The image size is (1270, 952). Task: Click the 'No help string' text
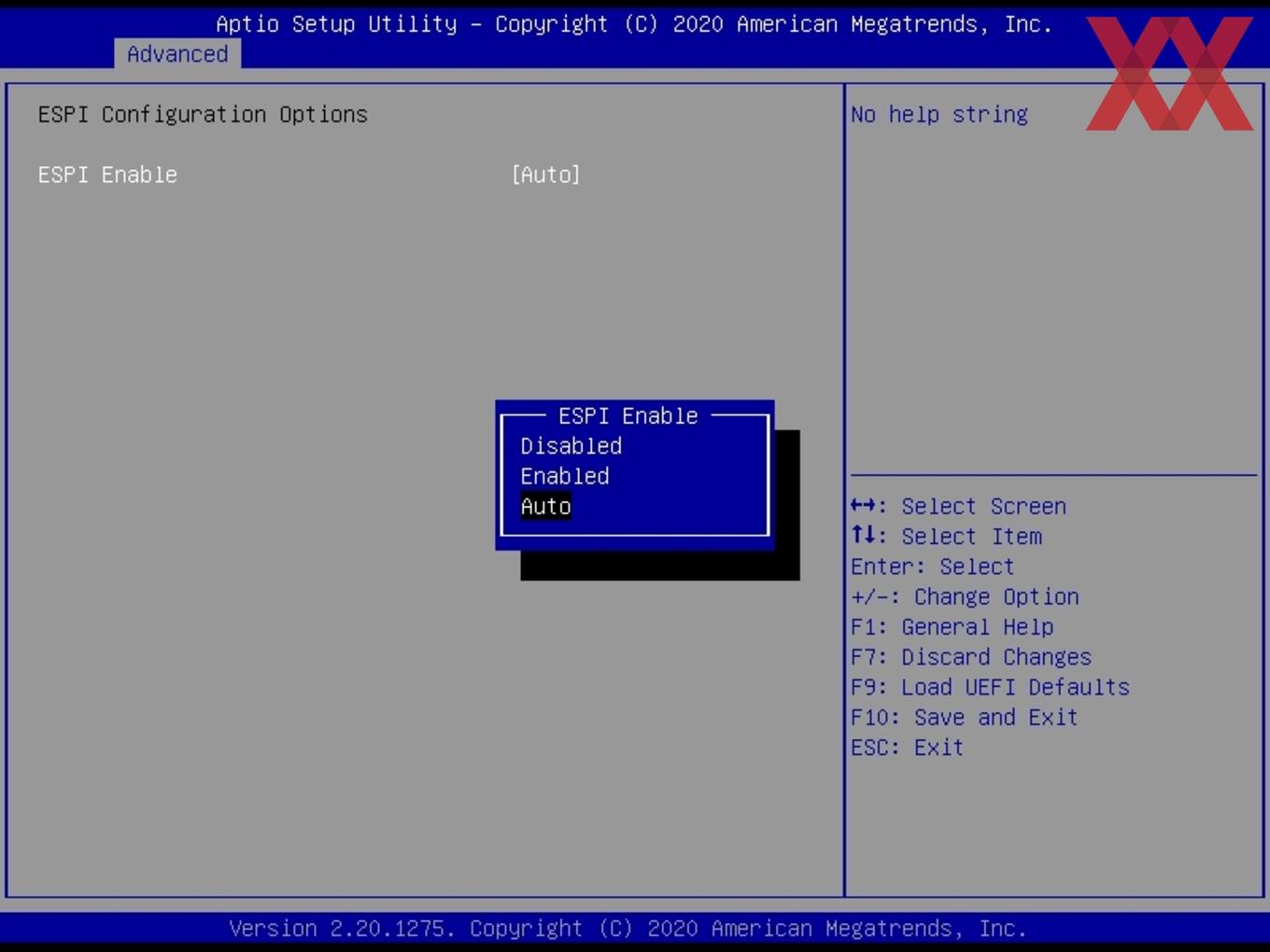(x=938, y=114)
